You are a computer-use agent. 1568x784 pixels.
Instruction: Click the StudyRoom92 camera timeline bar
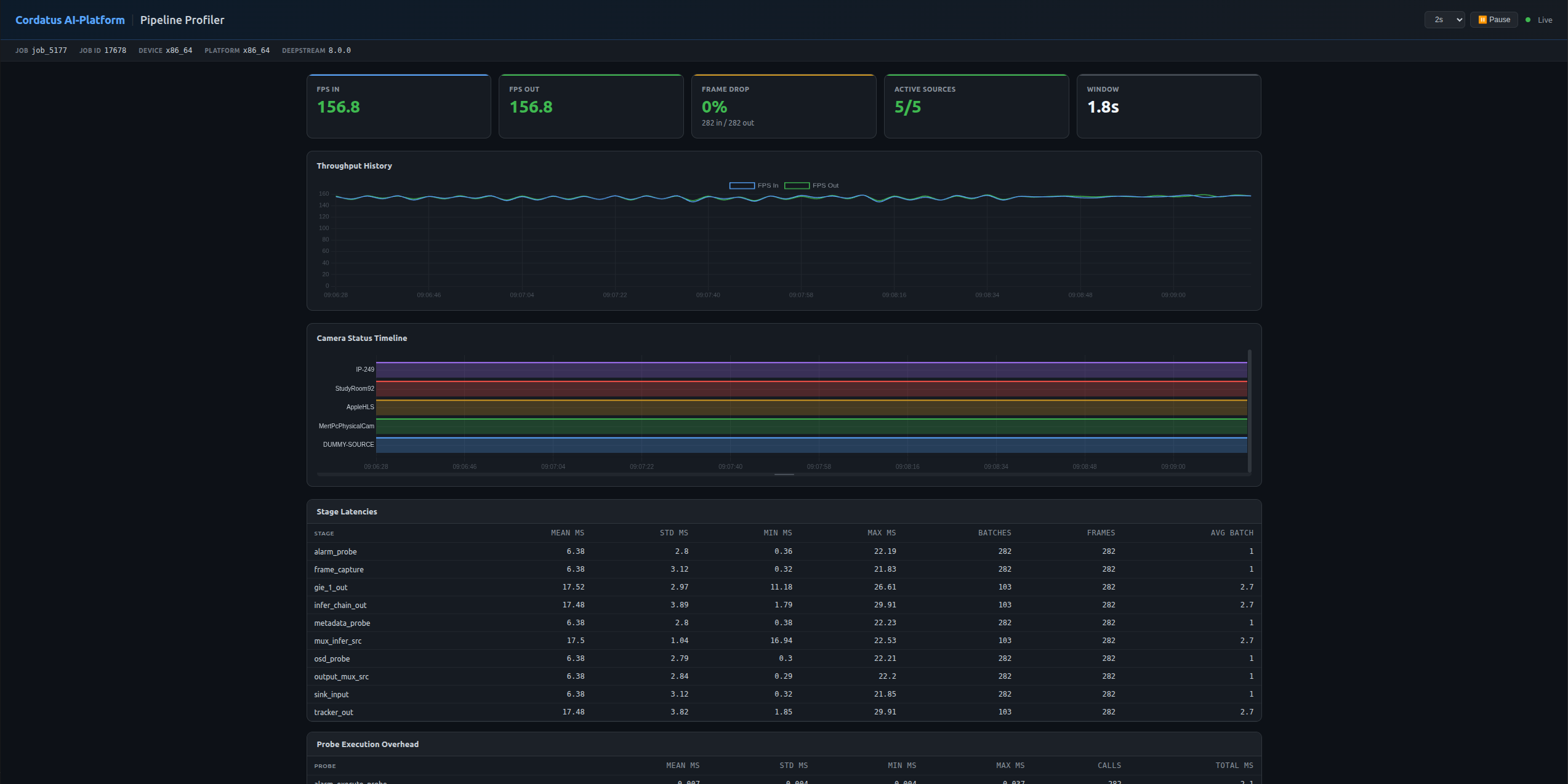click(811, 388)
